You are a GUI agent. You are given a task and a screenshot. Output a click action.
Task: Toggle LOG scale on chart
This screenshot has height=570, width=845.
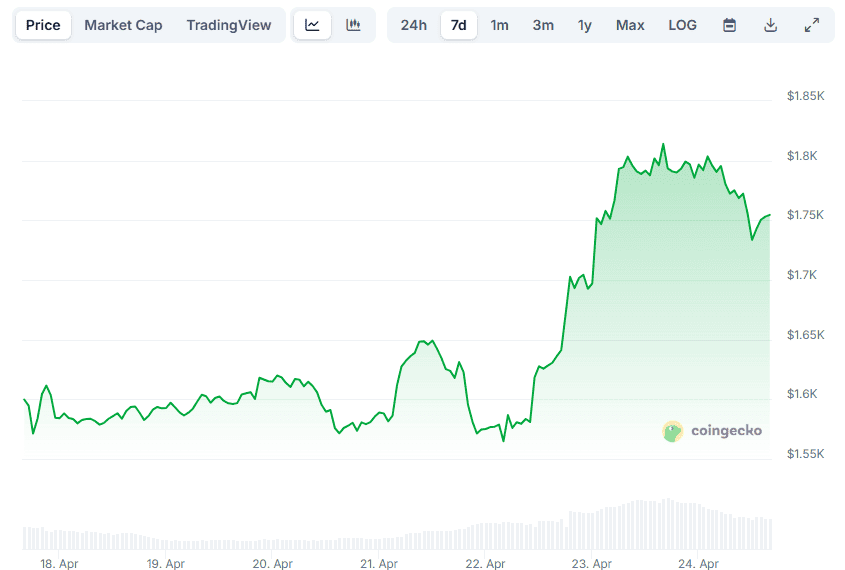682,25
